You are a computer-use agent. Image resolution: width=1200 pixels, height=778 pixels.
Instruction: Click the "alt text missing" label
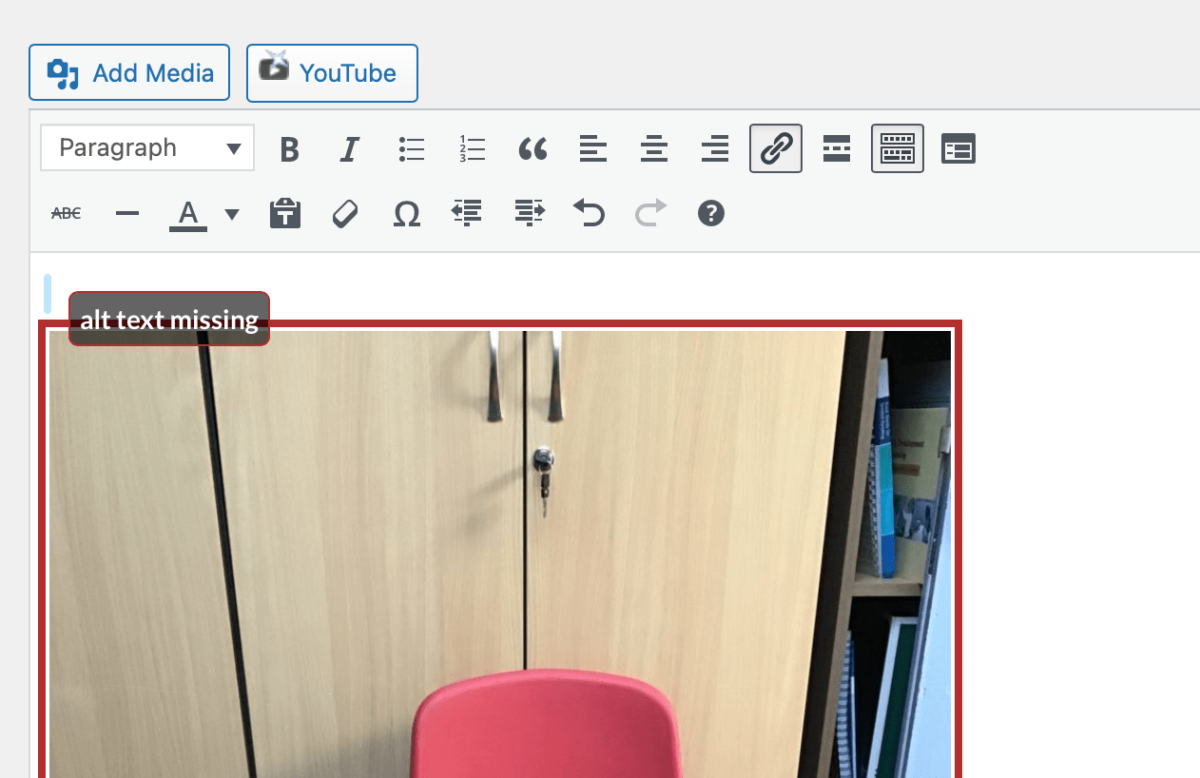tap(169, 319)
